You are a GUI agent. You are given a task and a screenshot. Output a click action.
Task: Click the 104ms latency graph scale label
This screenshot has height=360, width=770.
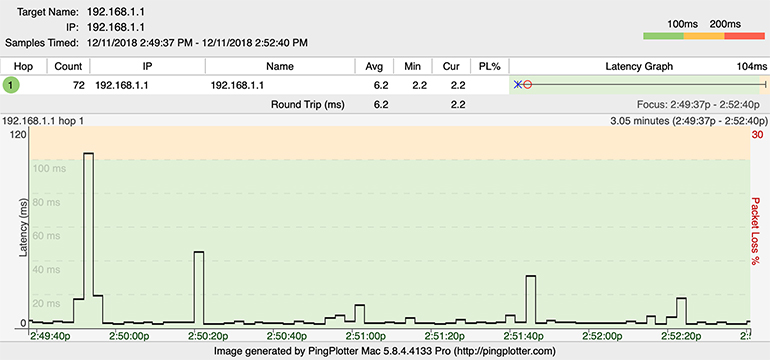(753, 66)
